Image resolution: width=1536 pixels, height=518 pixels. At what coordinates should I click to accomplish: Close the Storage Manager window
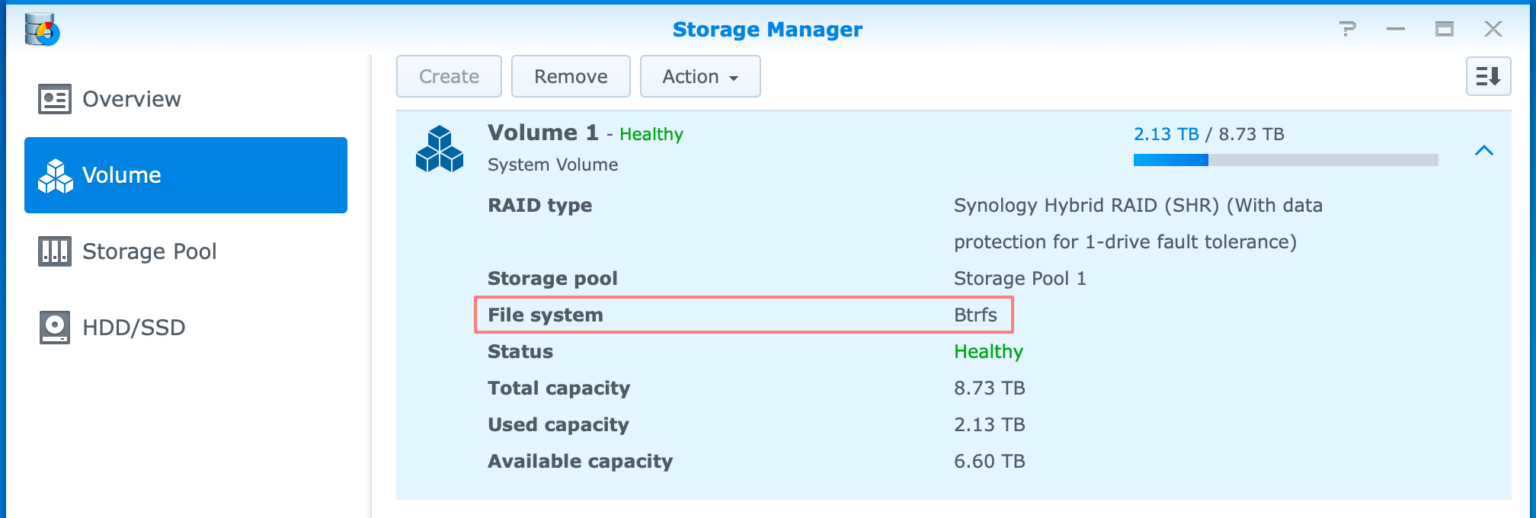coord(1493,30)
